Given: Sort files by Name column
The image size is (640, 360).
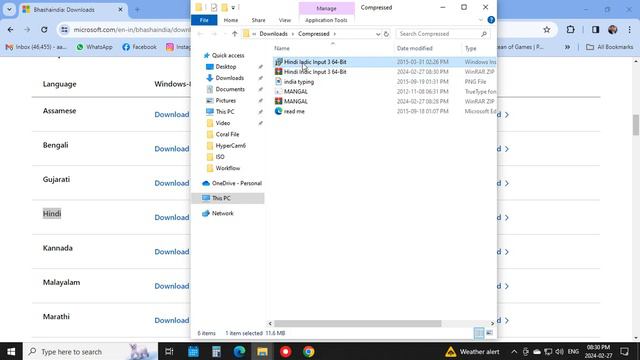Looking at the screenshot, I should [282, 48].
